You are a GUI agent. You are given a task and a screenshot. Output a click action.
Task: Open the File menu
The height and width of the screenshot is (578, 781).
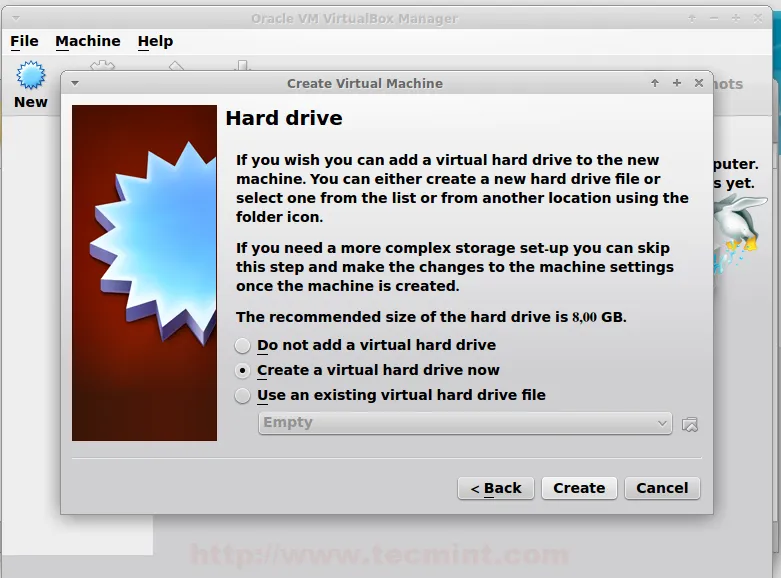tap(24, 41)
